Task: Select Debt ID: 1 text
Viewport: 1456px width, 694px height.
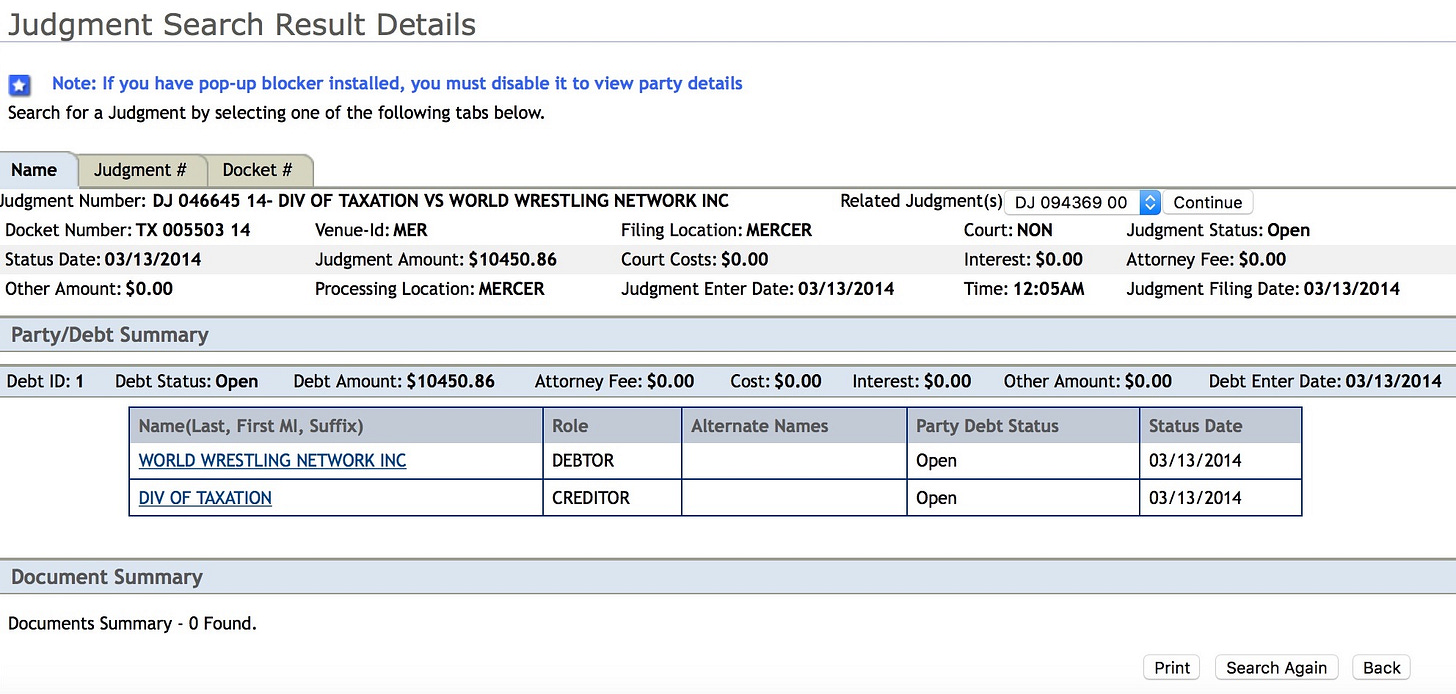Action: (45, 381)
